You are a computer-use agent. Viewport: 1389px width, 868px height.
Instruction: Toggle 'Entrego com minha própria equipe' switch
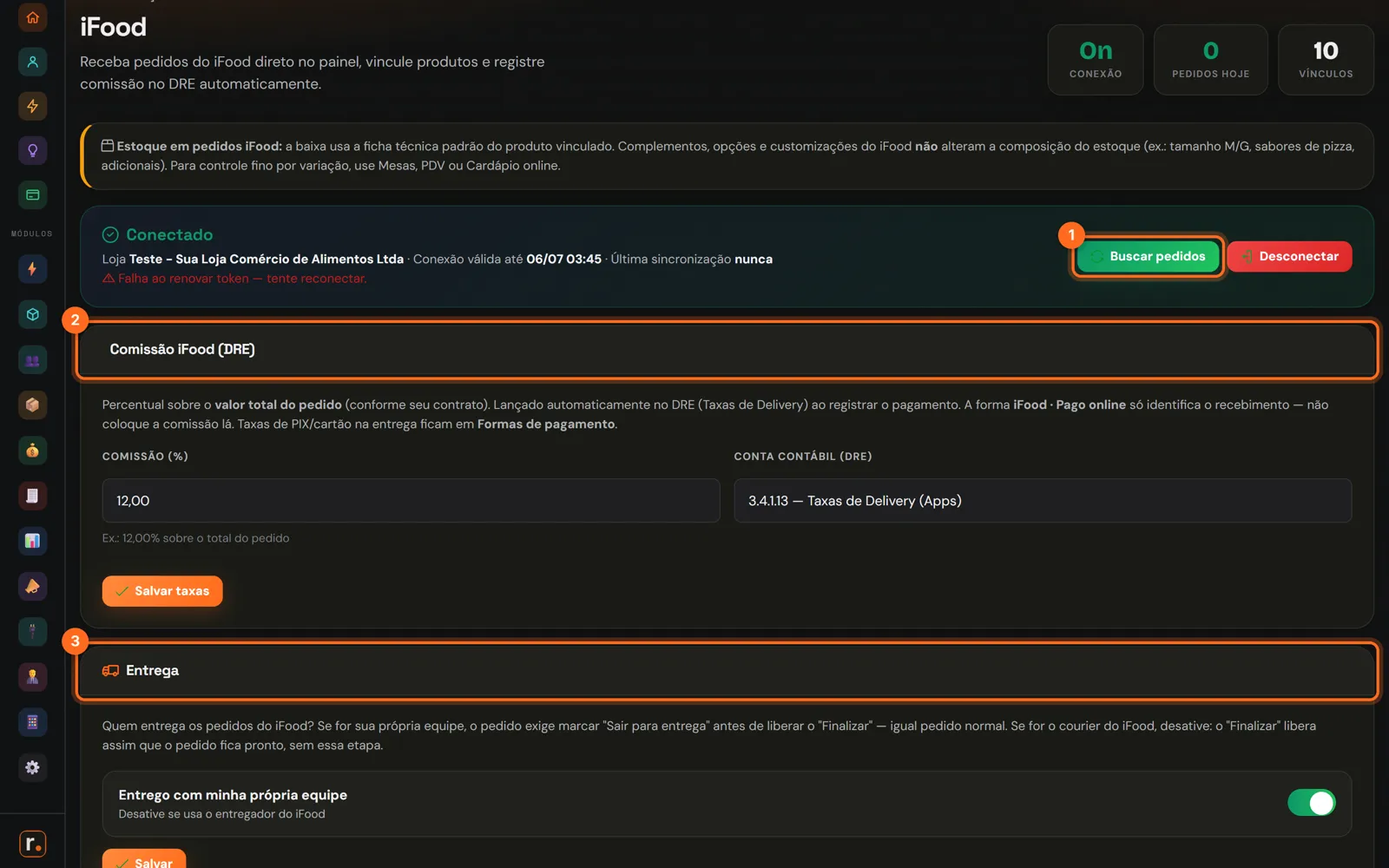click(x=1311, y=803)
